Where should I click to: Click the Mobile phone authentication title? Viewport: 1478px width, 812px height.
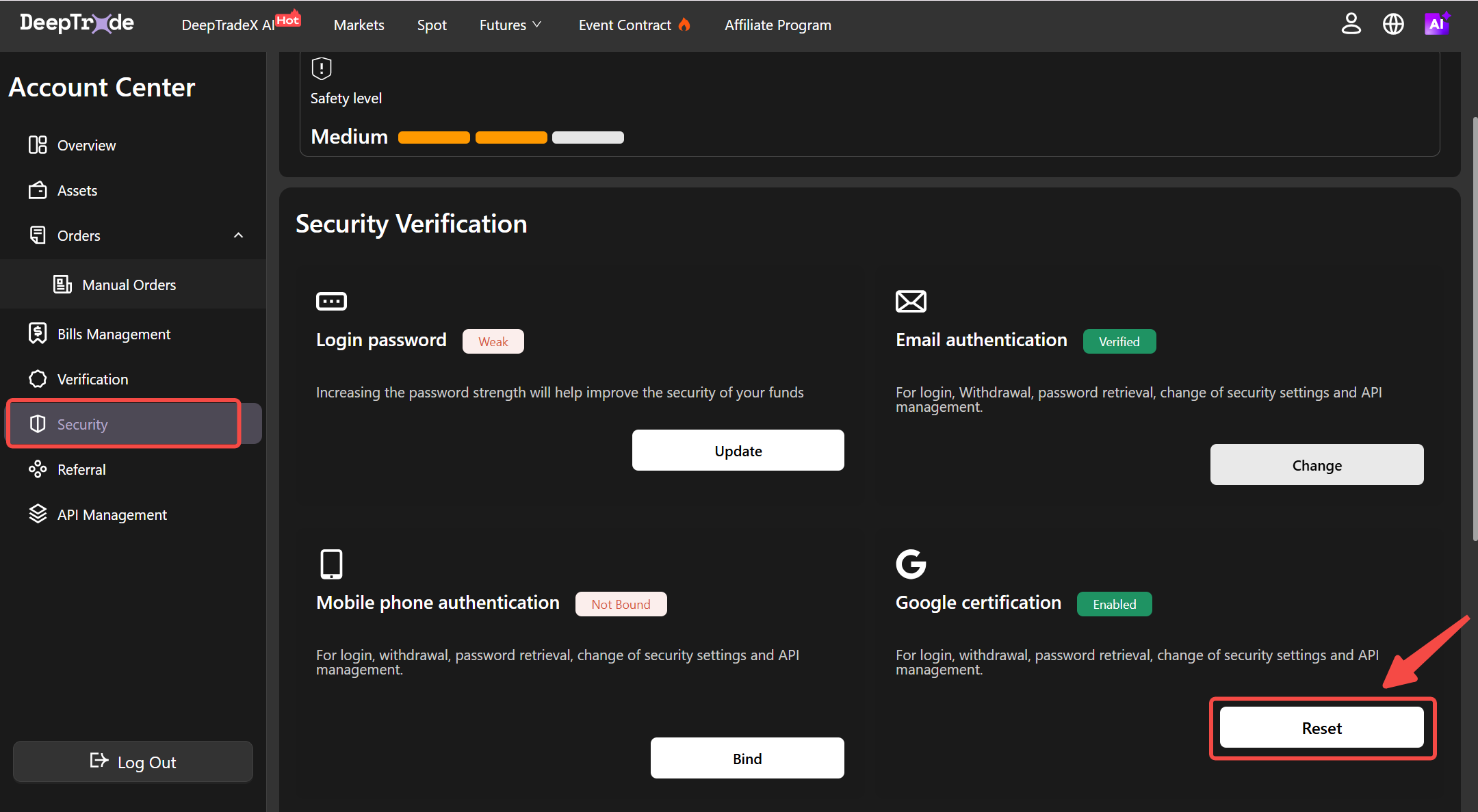coord(438,603)
